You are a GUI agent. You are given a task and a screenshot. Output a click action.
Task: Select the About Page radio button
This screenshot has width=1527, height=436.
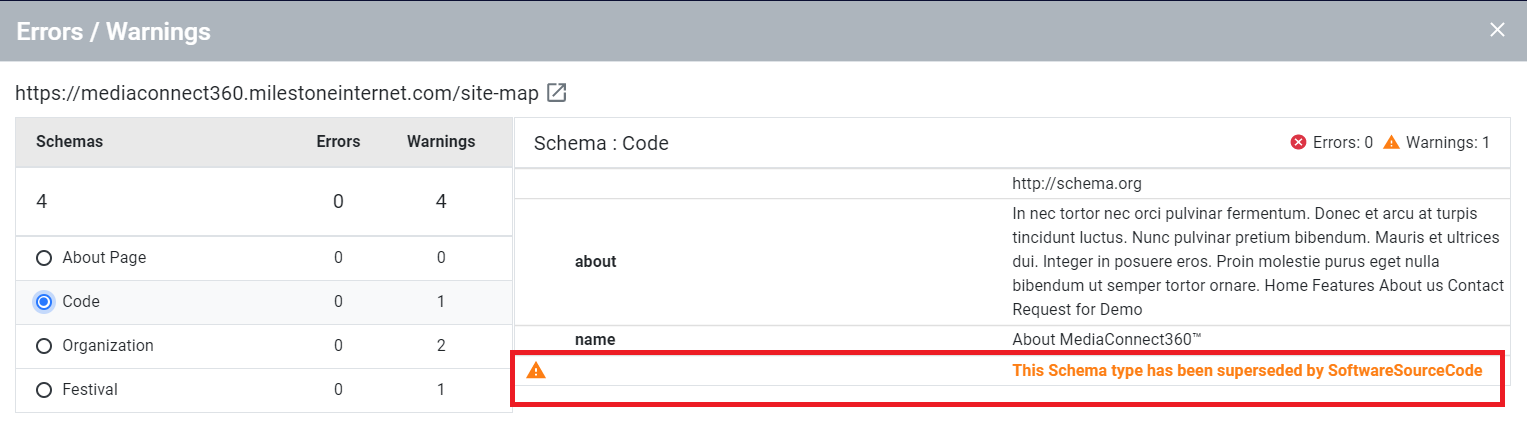[x=44, y=258]
